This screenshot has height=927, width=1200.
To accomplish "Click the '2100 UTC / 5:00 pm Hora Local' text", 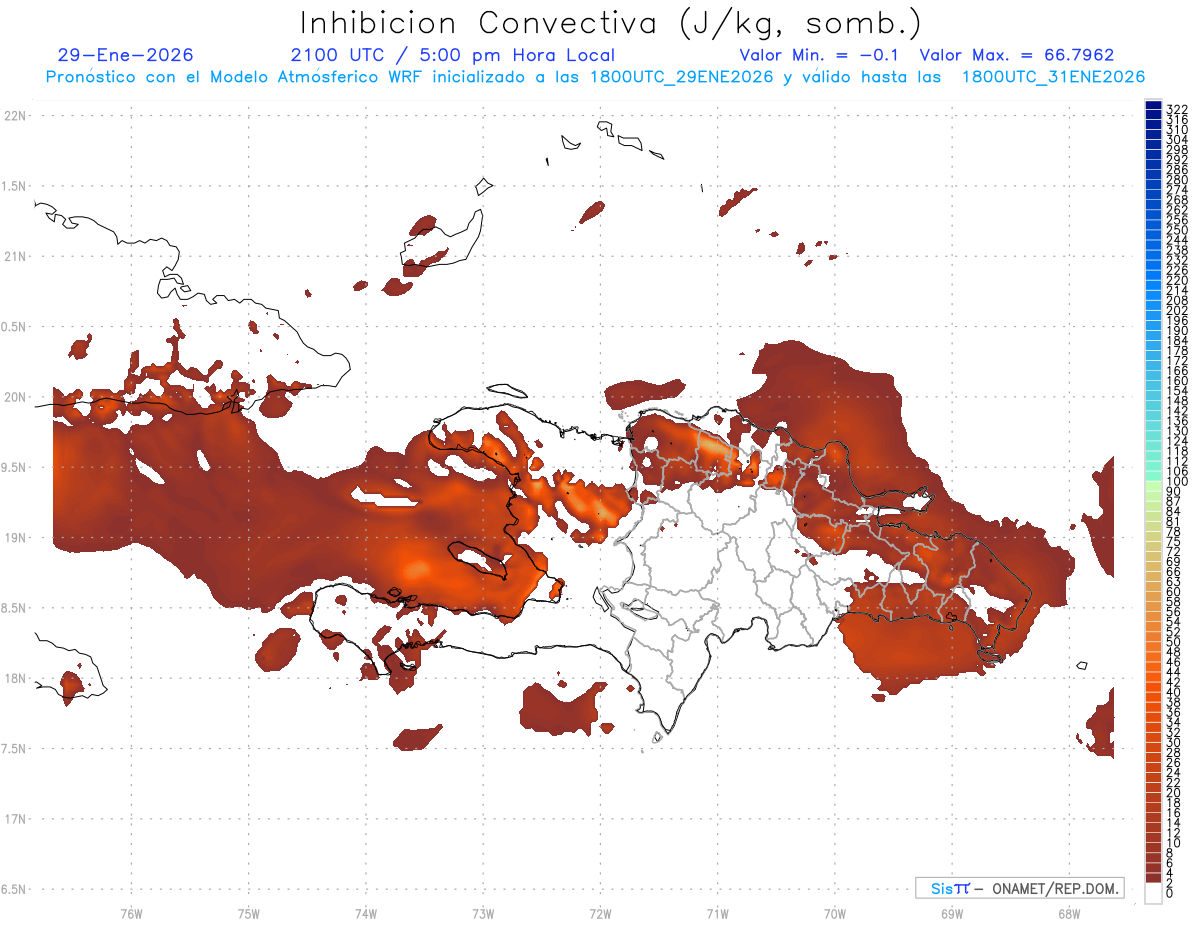I will pos(453,55).
